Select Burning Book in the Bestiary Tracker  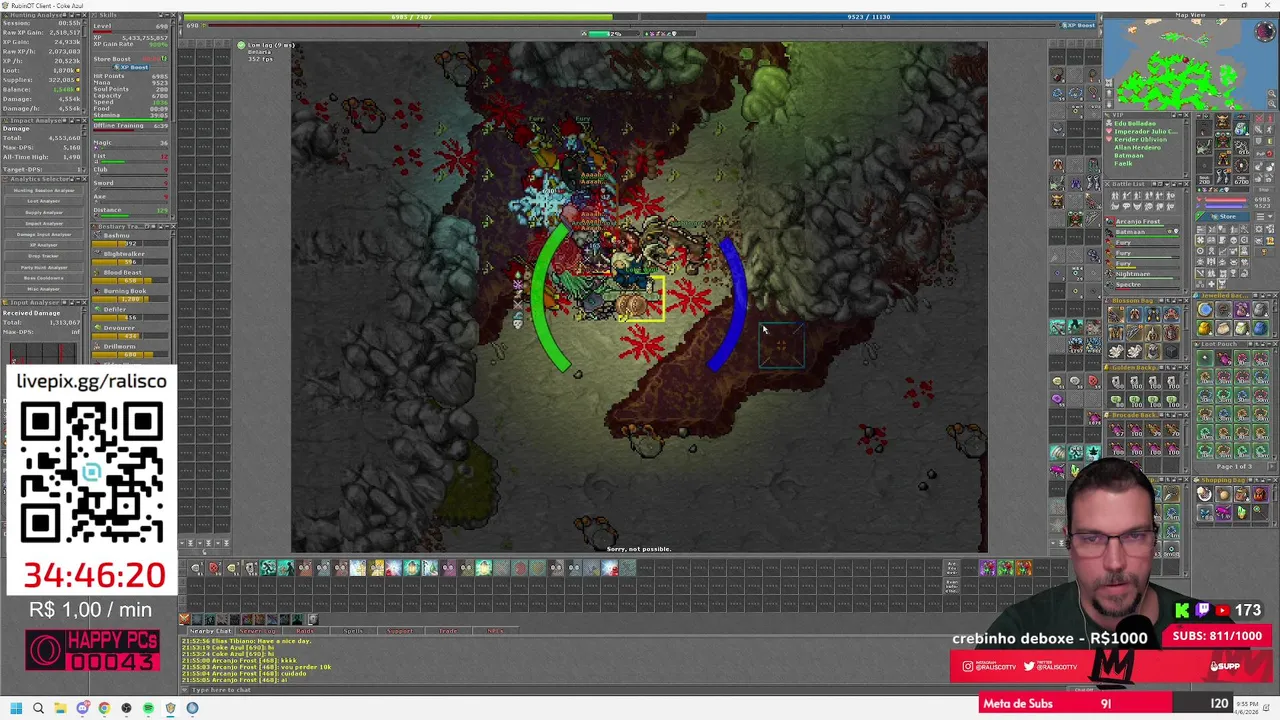[132, 294]
